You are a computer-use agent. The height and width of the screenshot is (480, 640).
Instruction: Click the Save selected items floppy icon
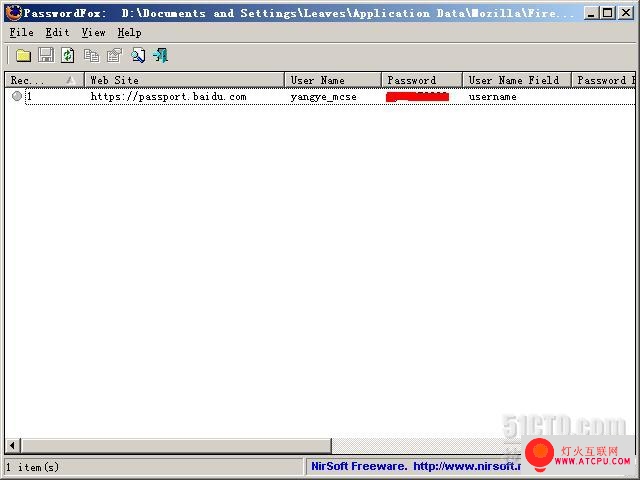(x=46, y=55)
